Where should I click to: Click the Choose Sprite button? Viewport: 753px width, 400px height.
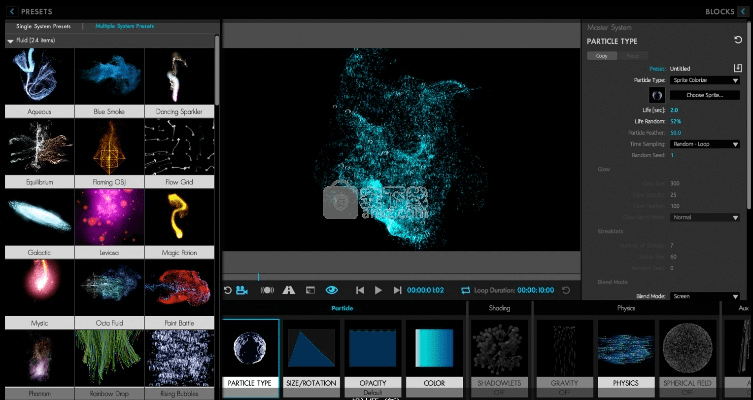pos(705,94)
